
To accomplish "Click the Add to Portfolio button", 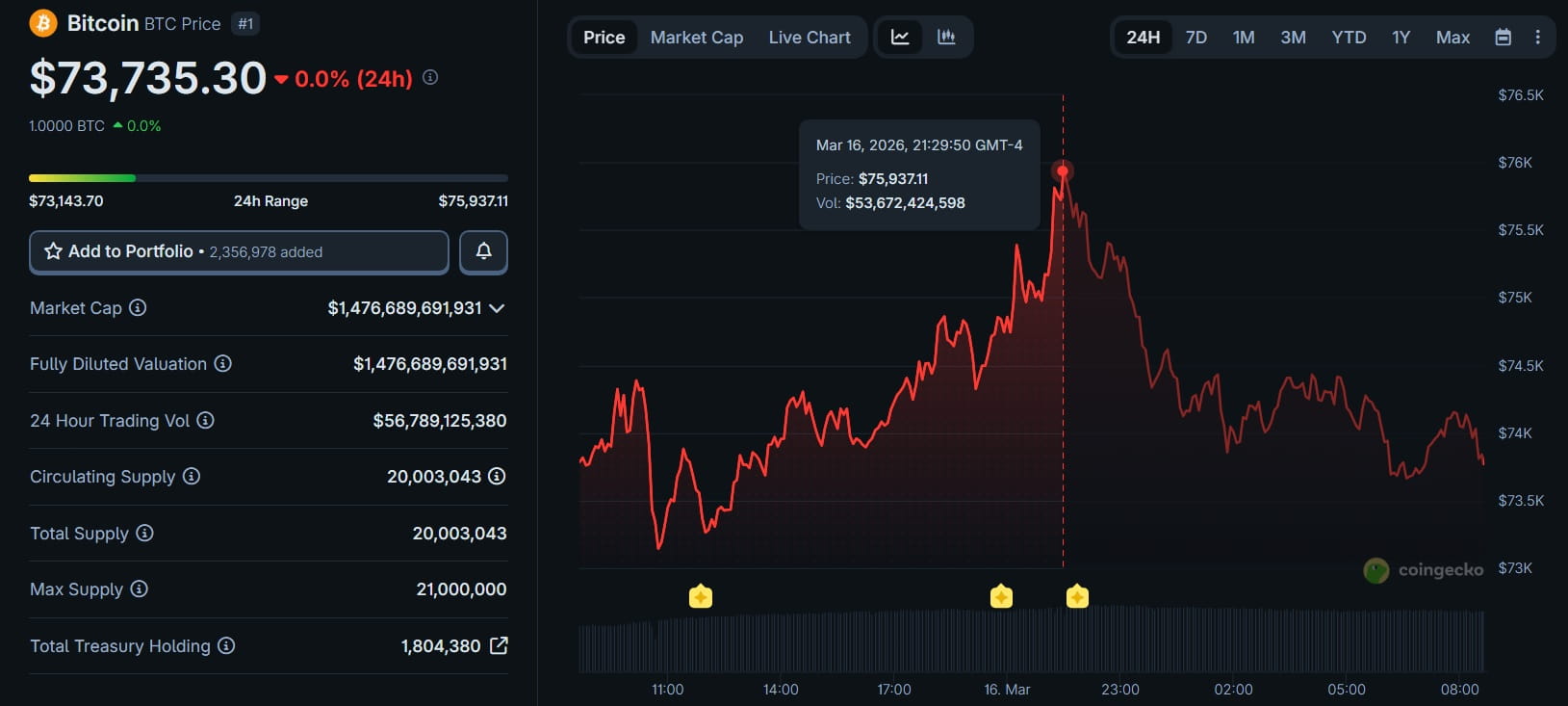I will click(x=239, y=251).
